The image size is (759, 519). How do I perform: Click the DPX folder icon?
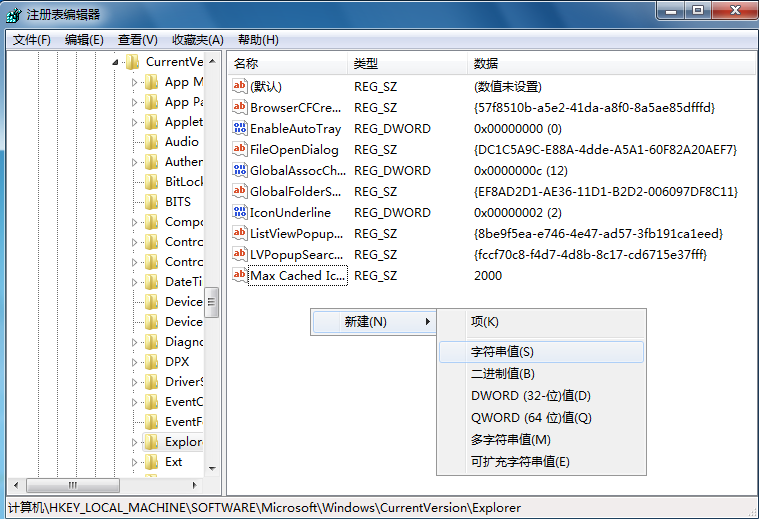[x=152, y=362]
